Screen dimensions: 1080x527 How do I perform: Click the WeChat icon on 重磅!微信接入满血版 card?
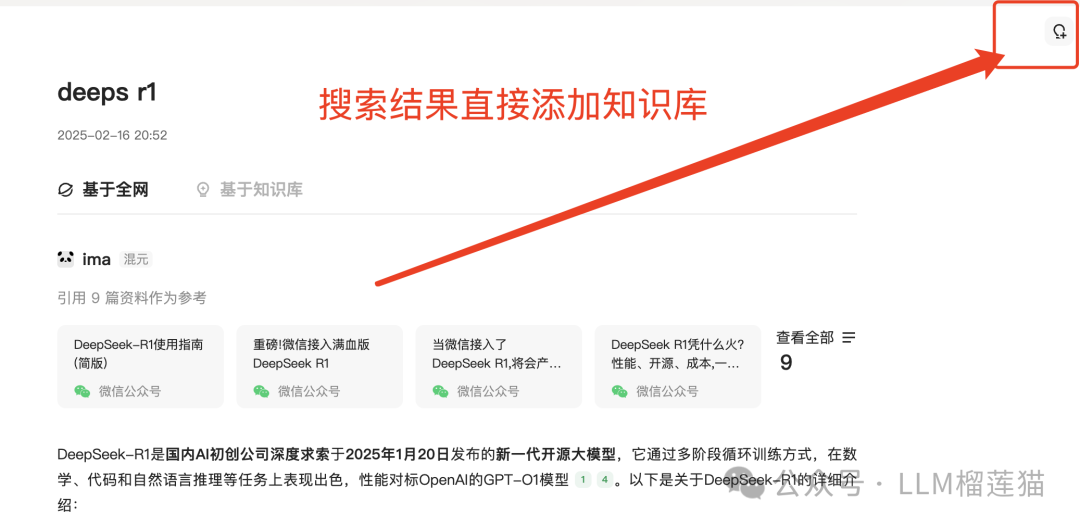[x=261, y=391]
